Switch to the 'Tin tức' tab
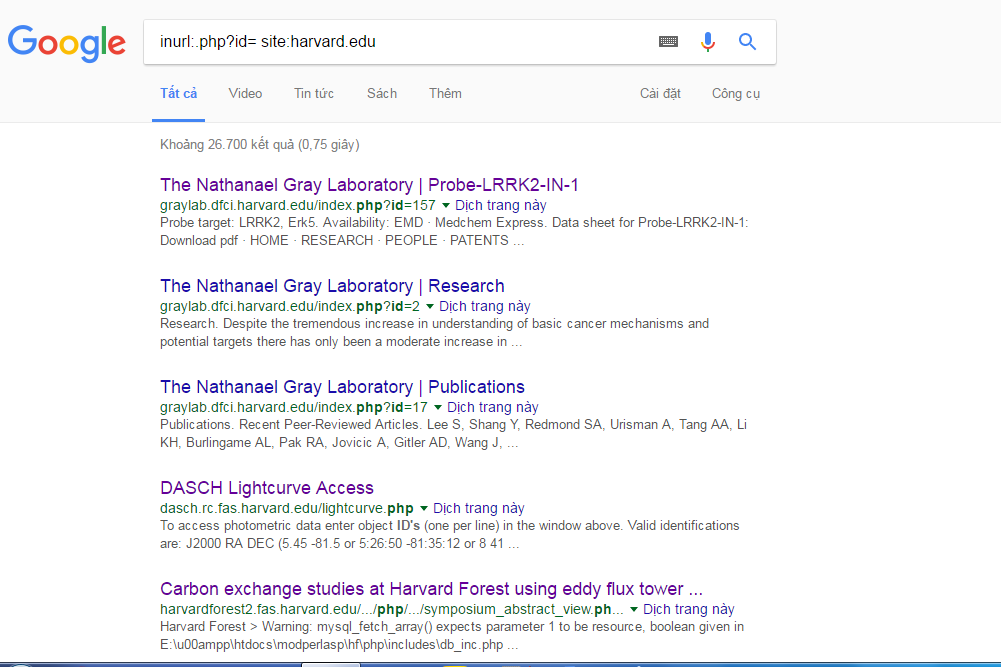 click(x=313, y=94)
